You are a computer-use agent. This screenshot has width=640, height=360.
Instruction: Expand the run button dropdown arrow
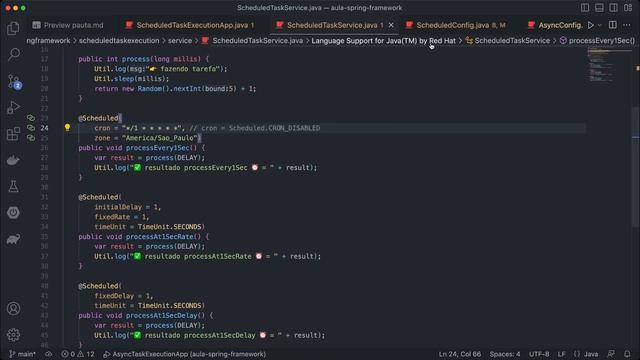[x=600, y=25]
